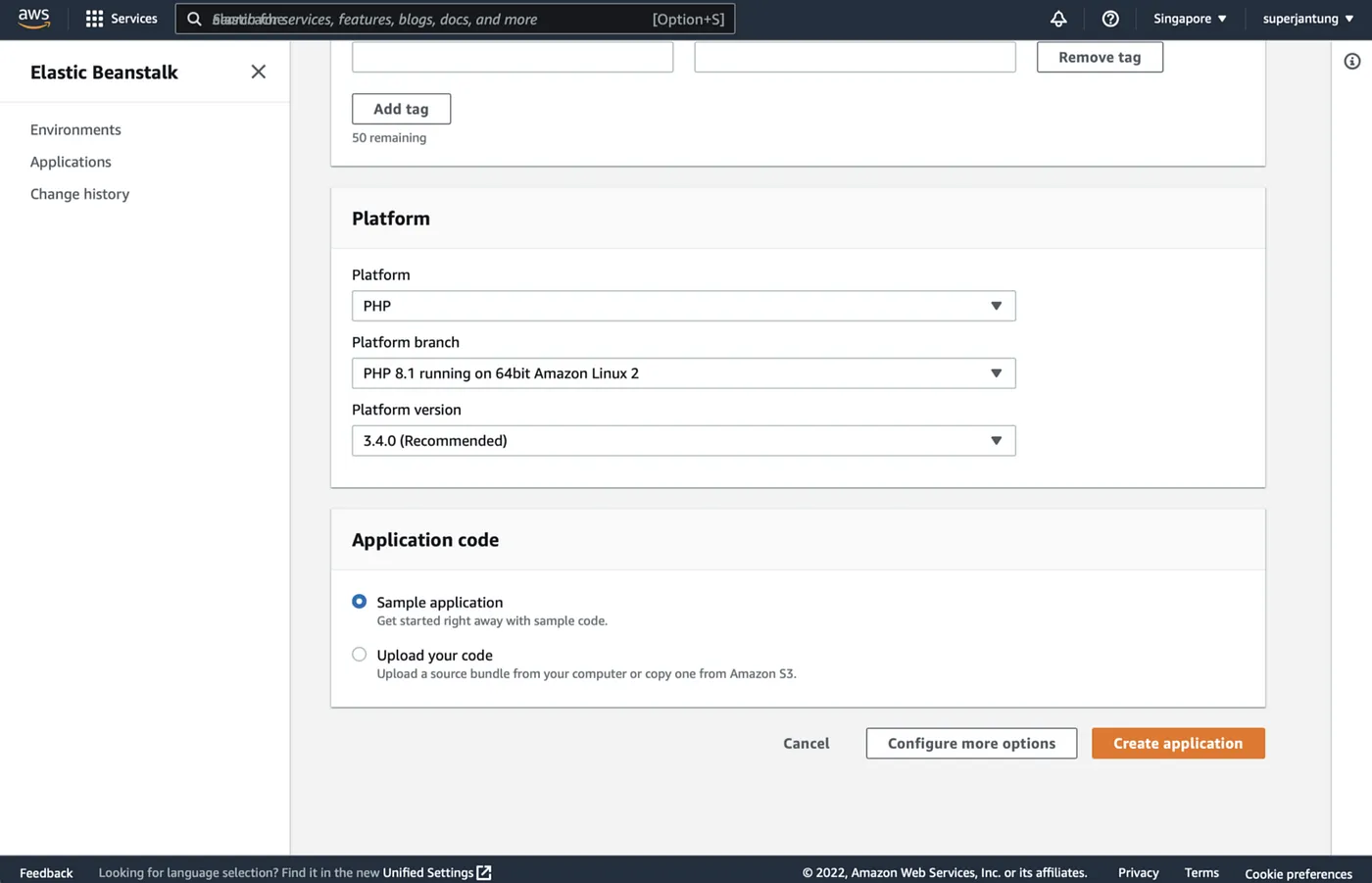
Task: Open the Terms link in footer
Action: (x=1201, y=872)
